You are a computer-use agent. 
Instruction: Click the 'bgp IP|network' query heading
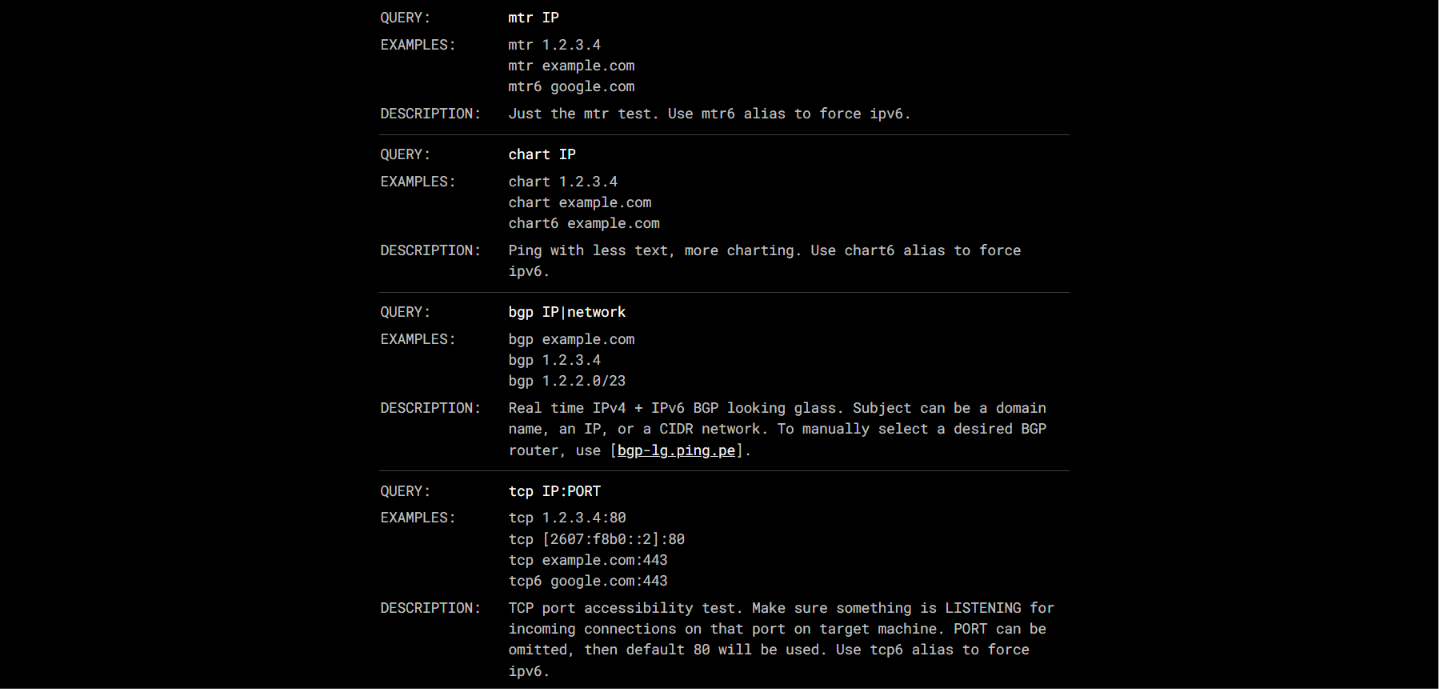pos(567,312)
